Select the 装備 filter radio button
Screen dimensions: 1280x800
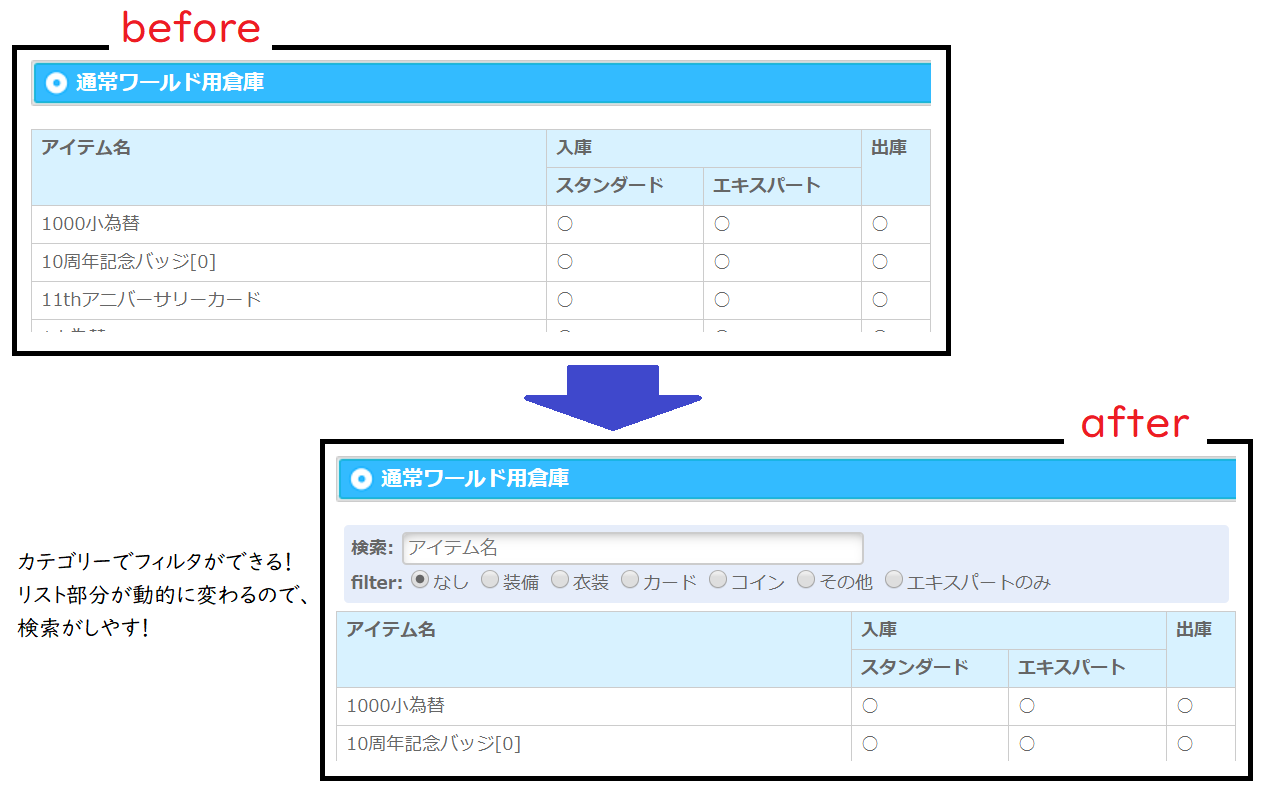click(x=490, y=579)
